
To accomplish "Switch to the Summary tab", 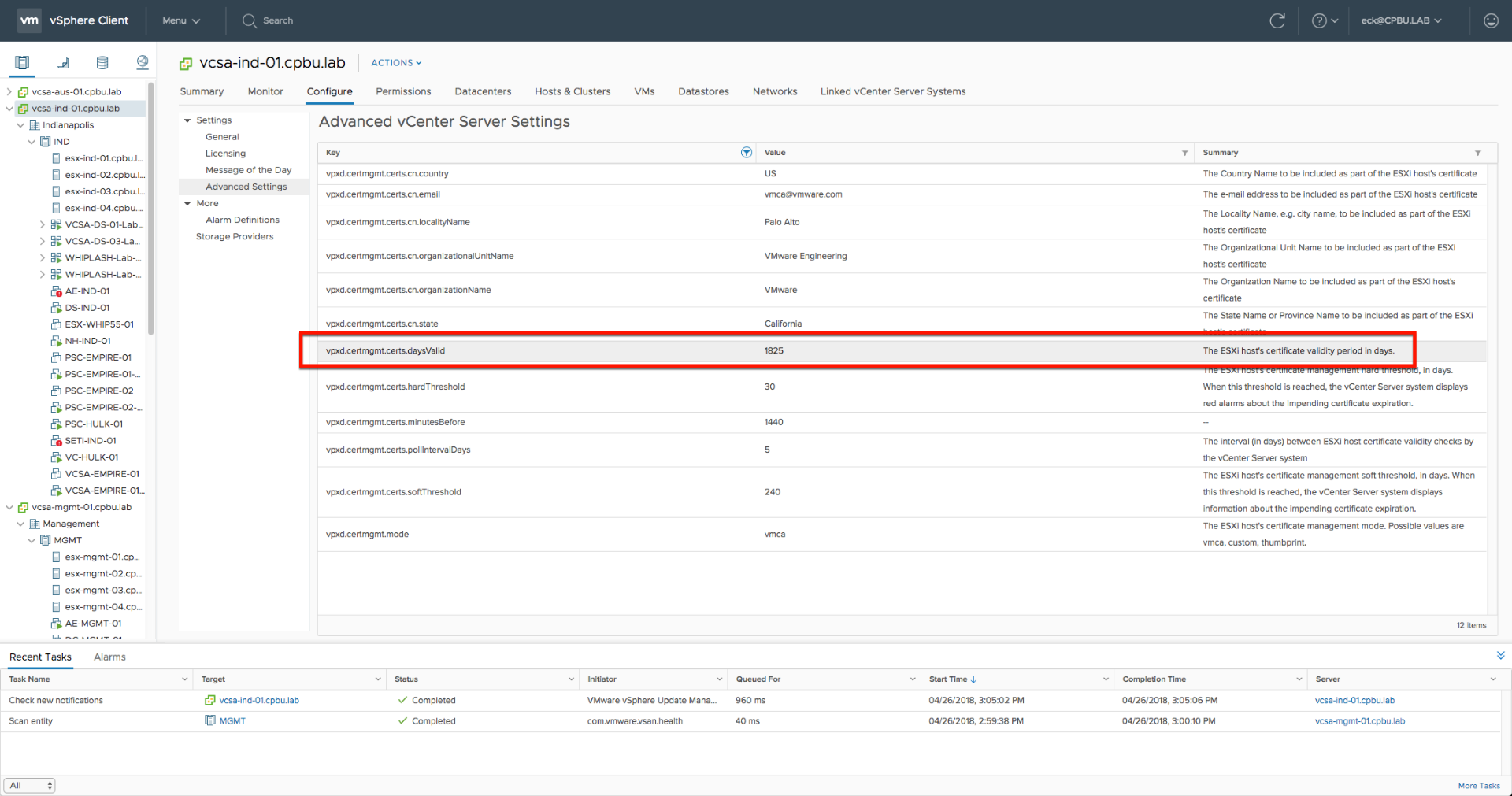I will 202,92.
